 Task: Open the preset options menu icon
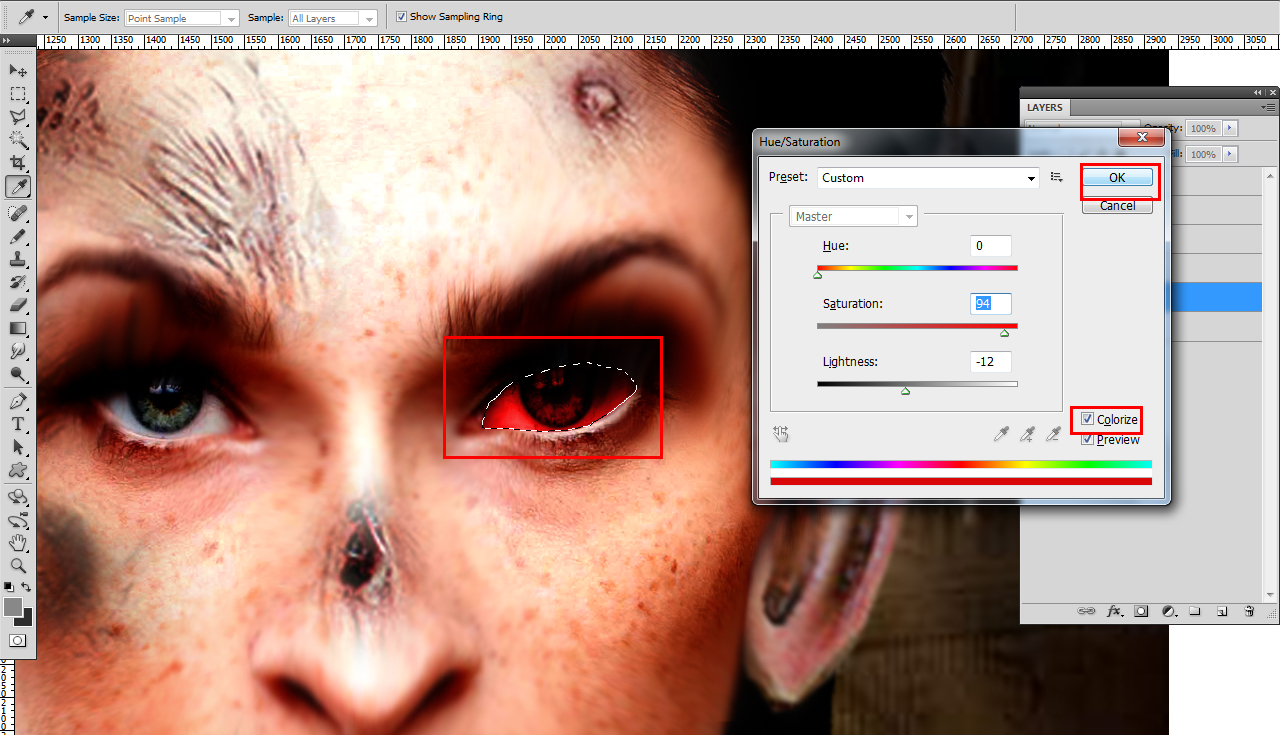coord(1057,177)
